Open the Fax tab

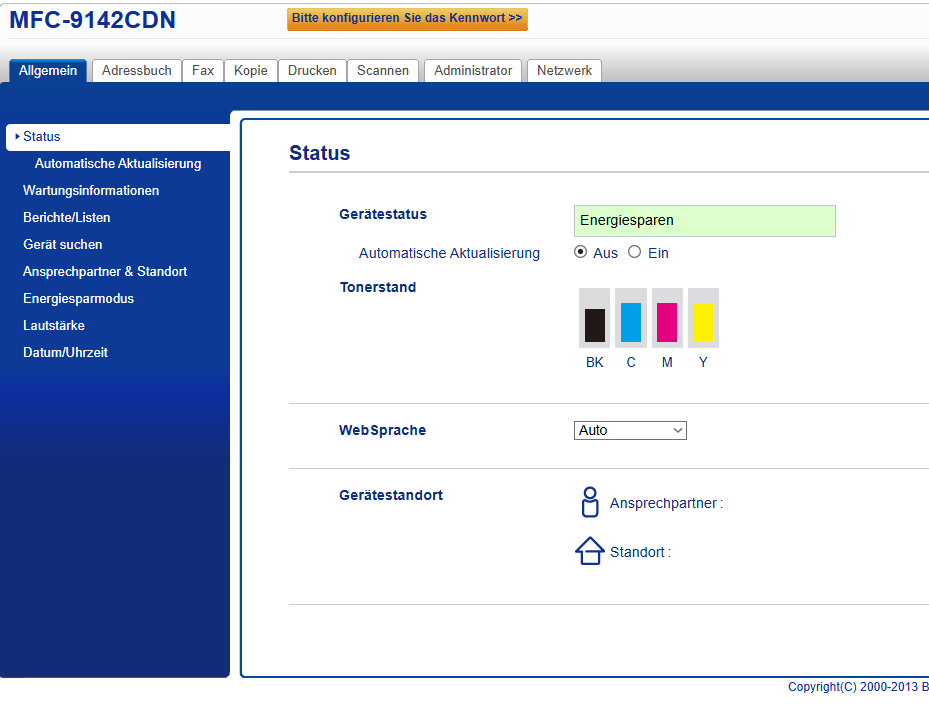point(203,70)
